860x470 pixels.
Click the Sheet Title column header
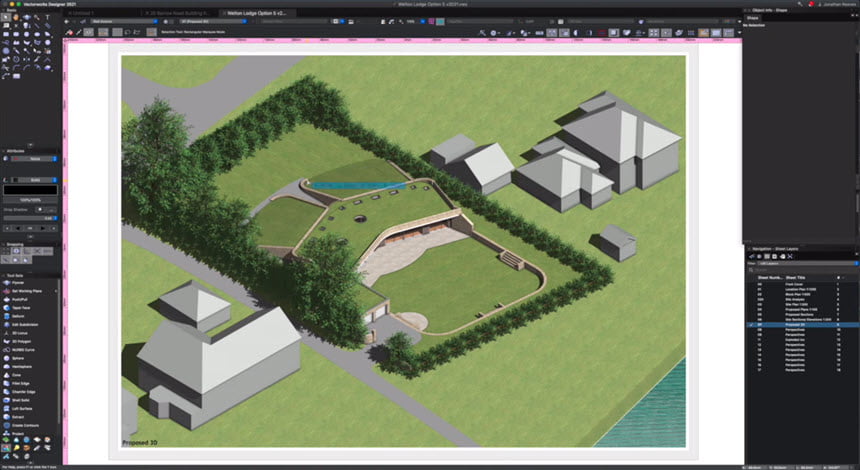(x=795, y=278)
